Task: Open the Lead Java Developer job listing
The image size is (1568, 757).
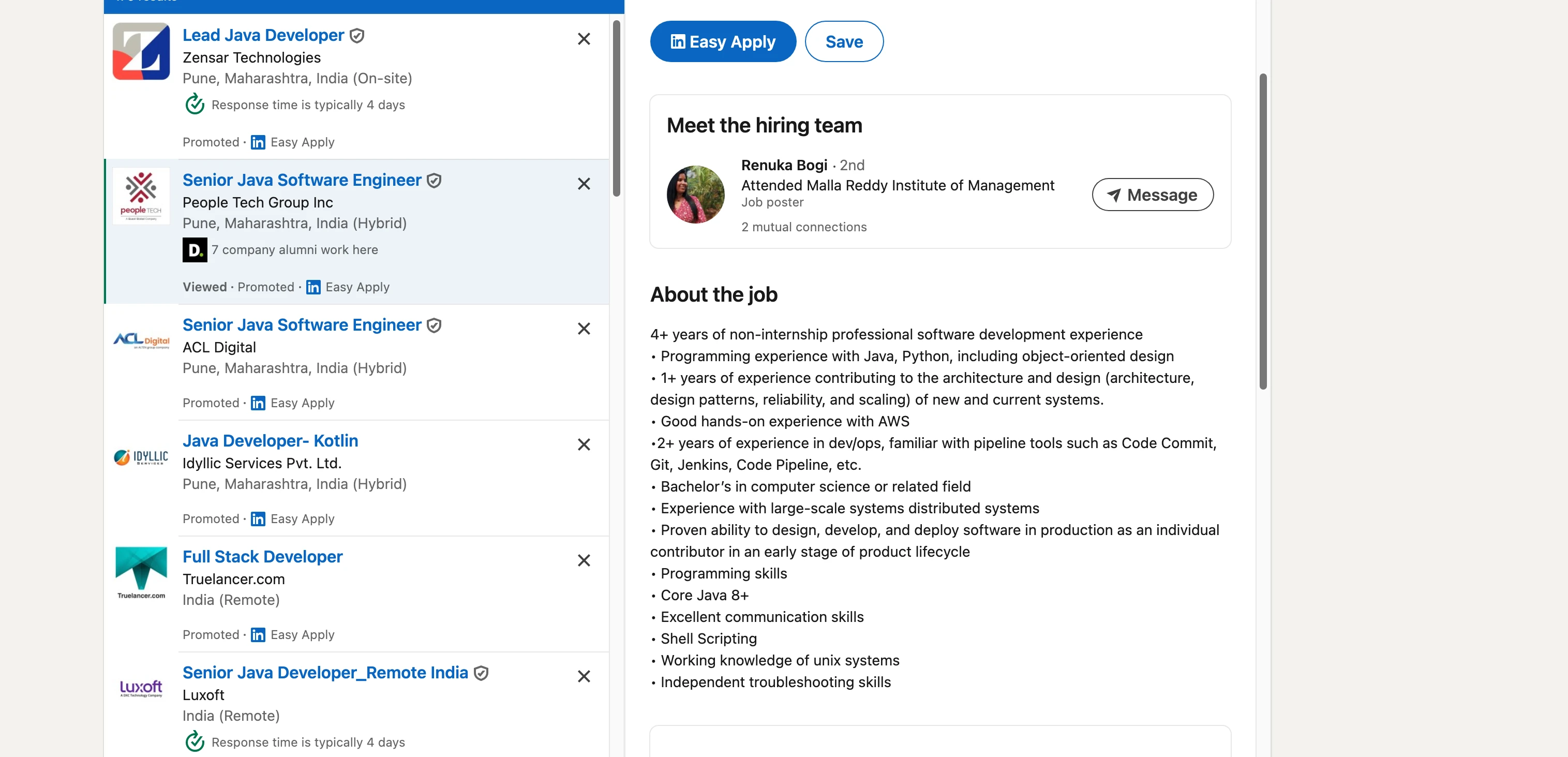Action: (x=263, y=35)
